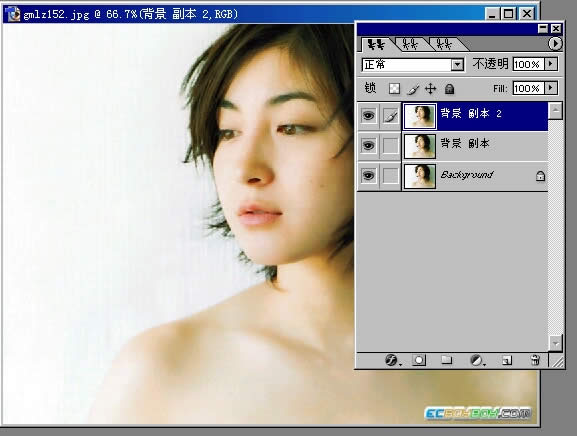Hide the 背景 副本 2 layer

point(368,116)
